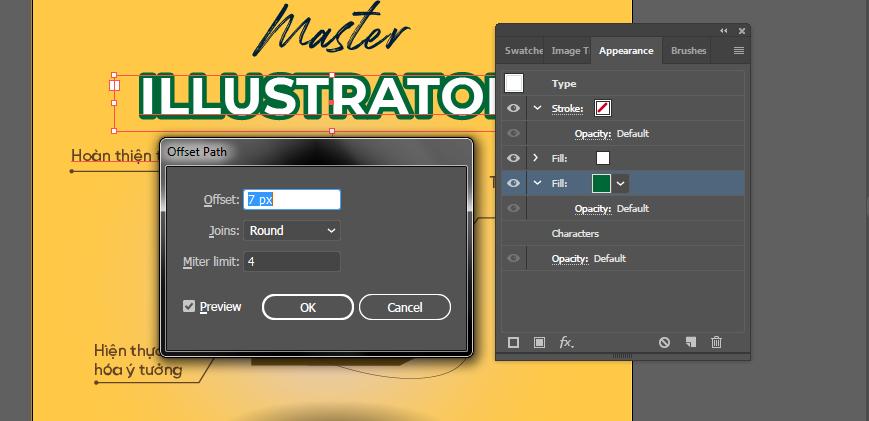Toggle visibility of the green Fill row
This screenshot has width=869, height=421.
(x=514, y=183)
